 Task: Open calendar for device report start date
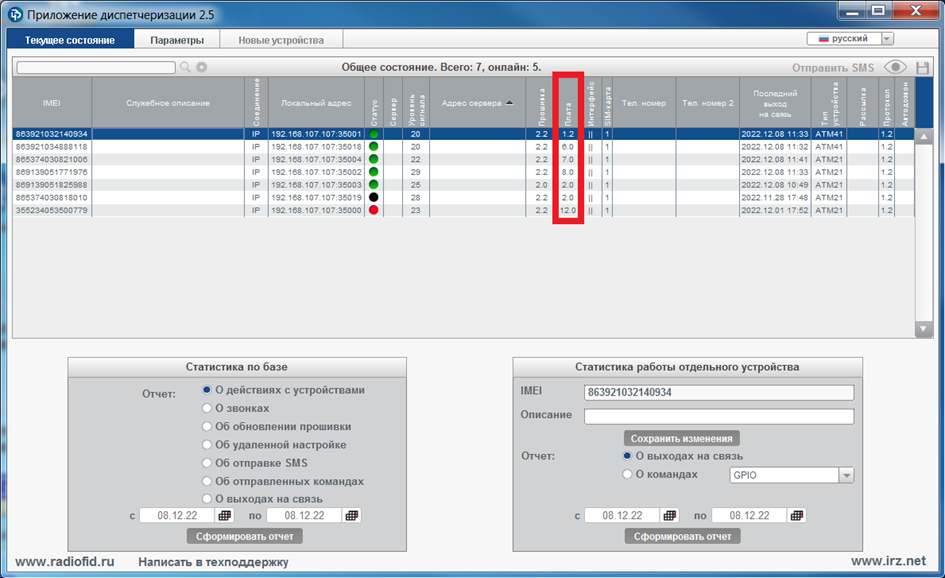[x=671, y=515]
